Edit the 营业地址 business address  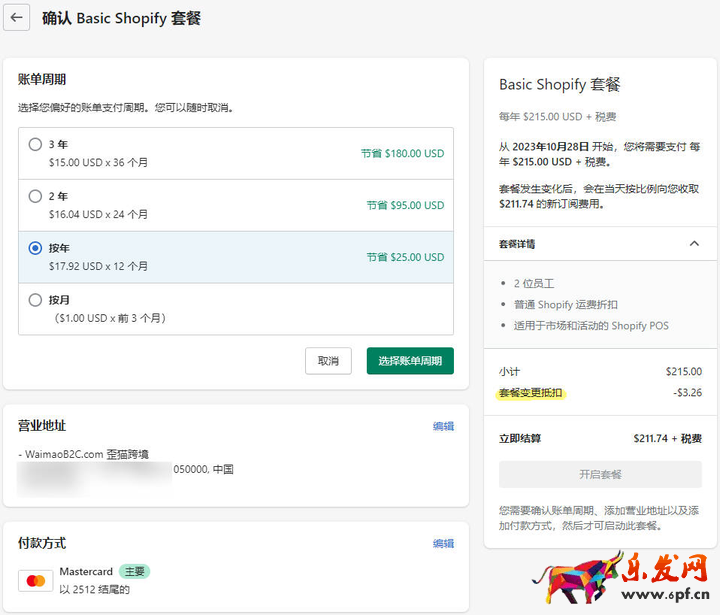[x=443, y=426]
